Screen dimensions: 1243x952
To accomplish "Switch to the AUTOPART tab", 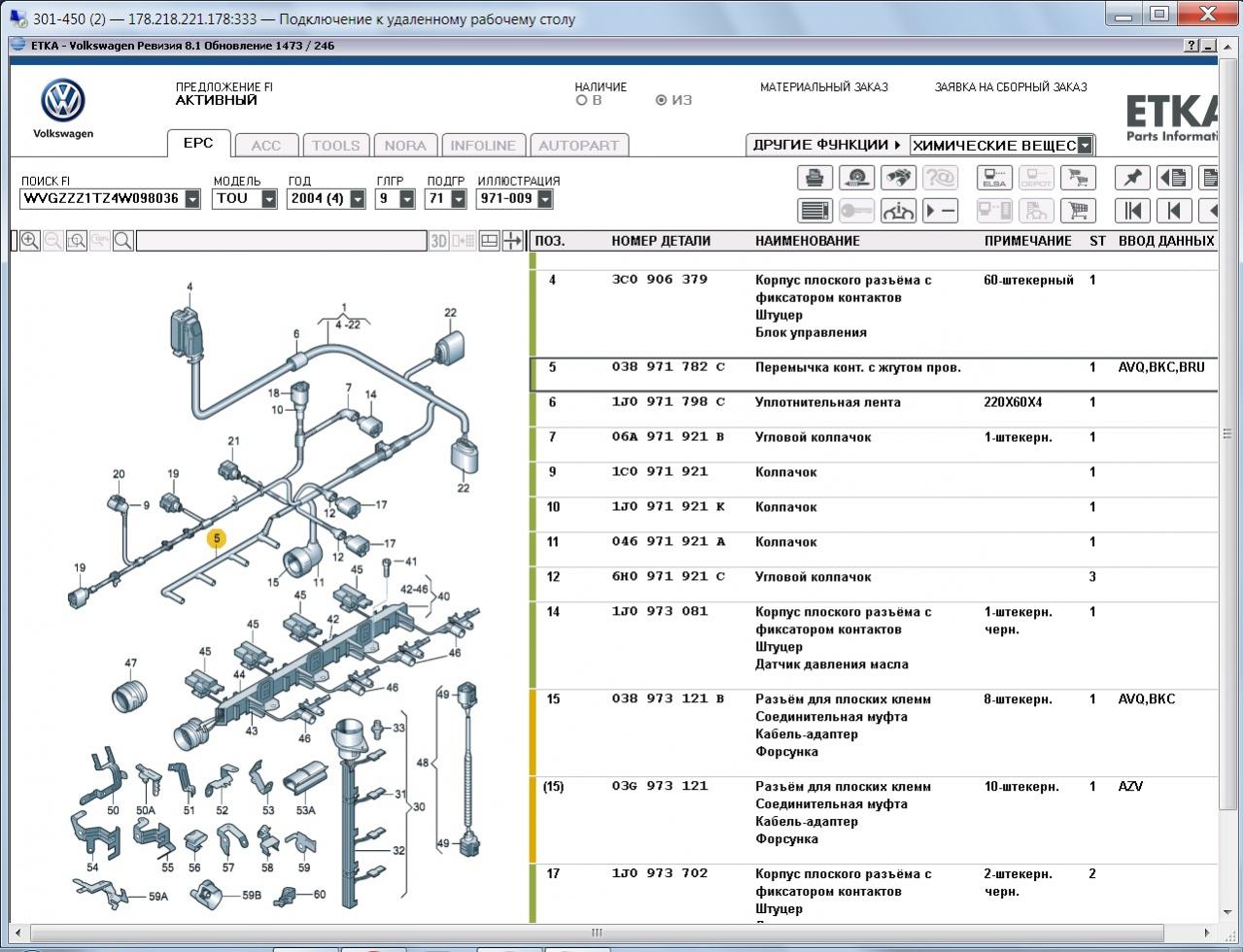I will point(578,146).
